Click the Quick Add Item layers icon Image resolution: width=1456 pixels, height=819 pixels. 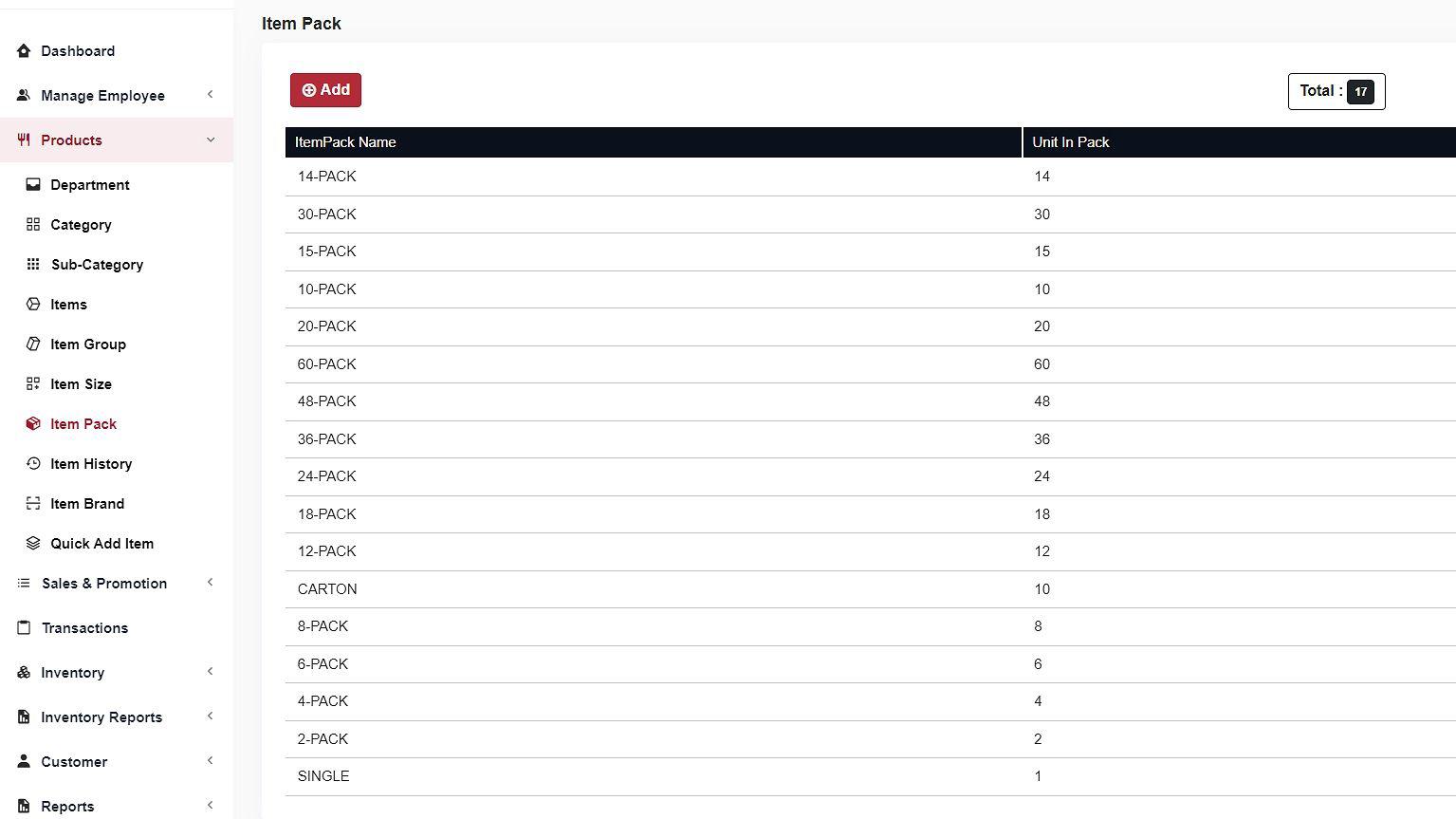pos(33,544)
